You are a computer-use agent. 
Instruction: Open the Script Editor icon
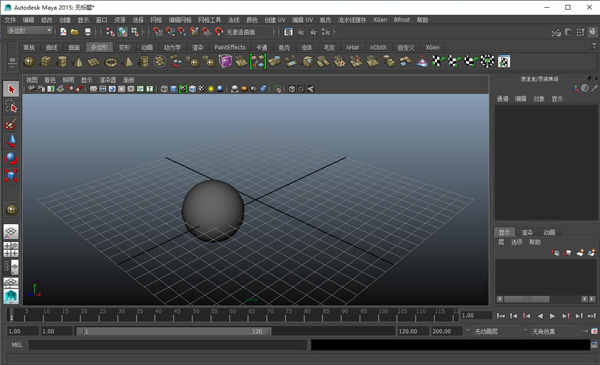594,345
